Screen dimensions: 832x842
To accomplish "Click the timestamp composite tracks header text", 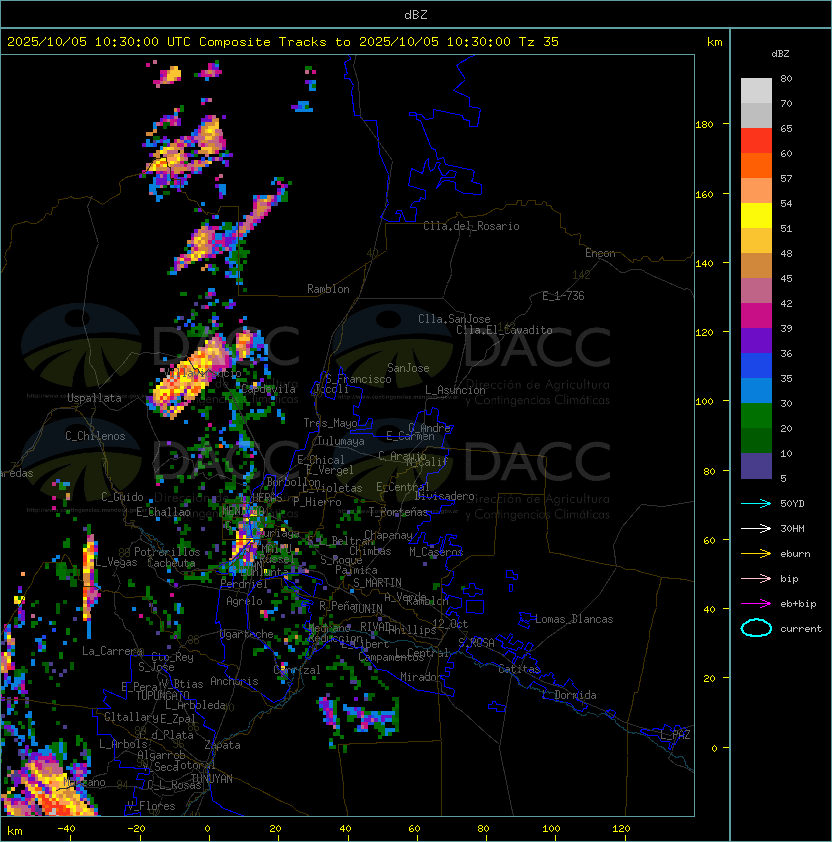I will click(283, 42).
